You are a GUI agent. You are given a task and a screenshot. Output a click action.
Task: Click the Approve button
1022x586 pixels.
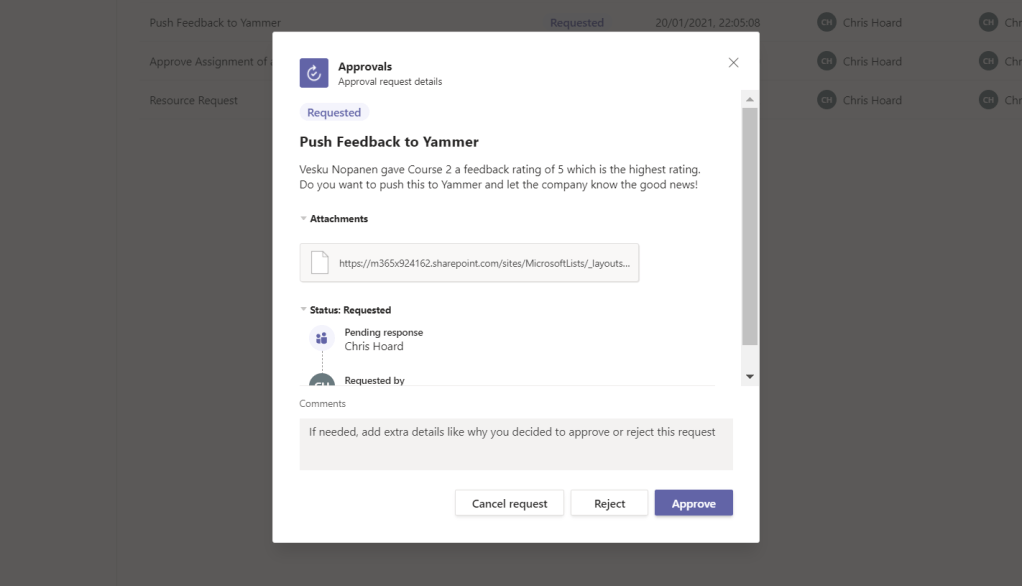click(x=693, y=503)
